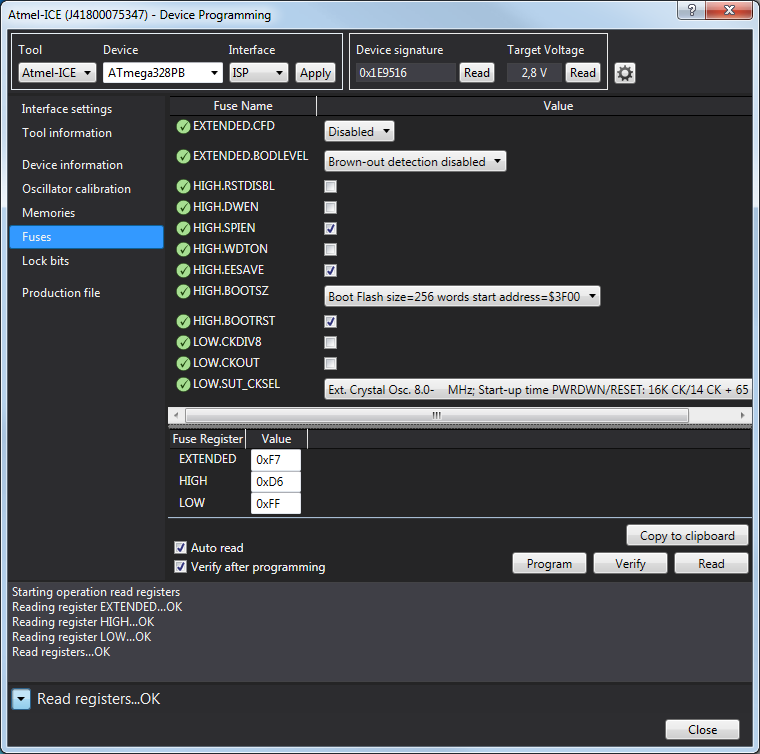The height and width of the screenshot is (754, 760).
Task: Read the device signature
Action: pos(477,73)
